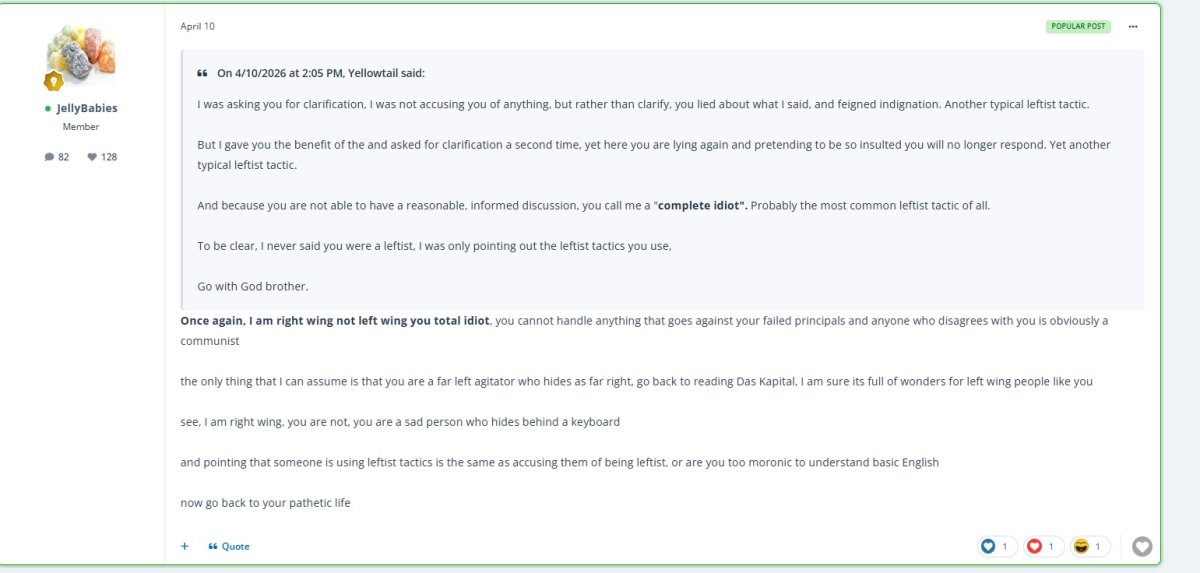Toggle the plus multiquote button

coord(184,546)
